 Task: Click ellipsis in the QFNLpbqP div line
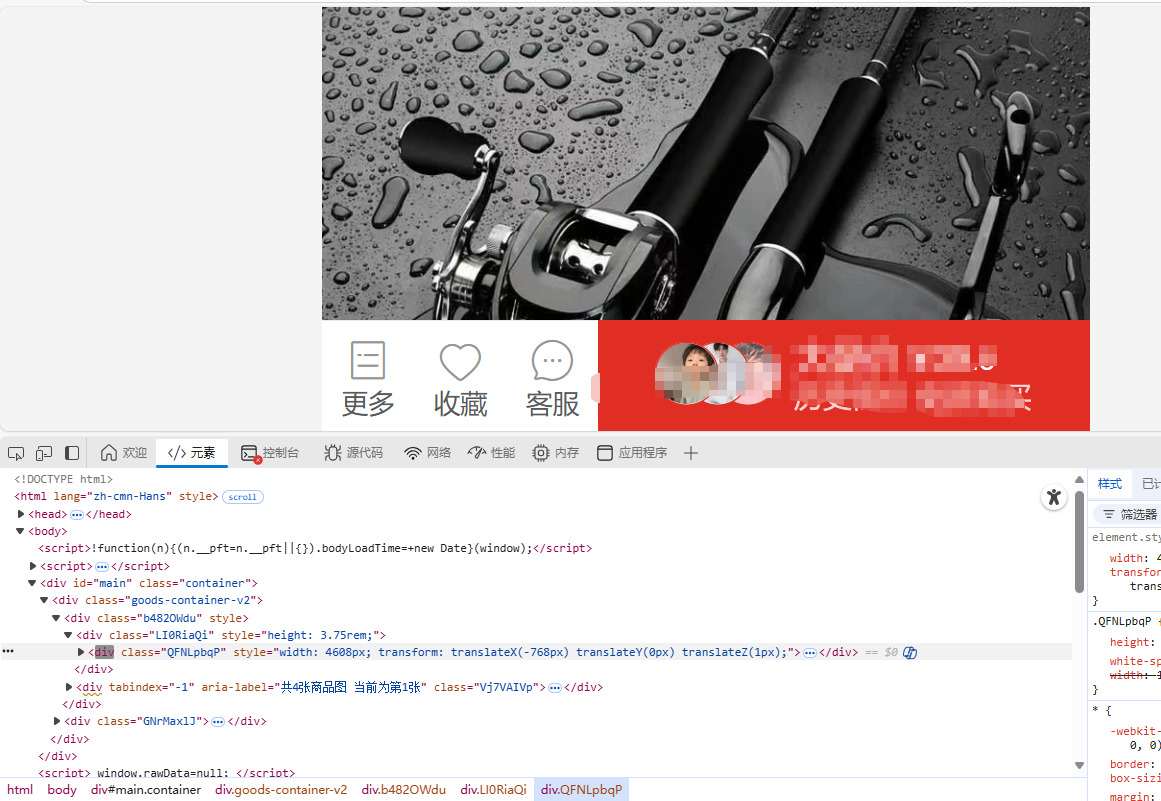(810, 653)
